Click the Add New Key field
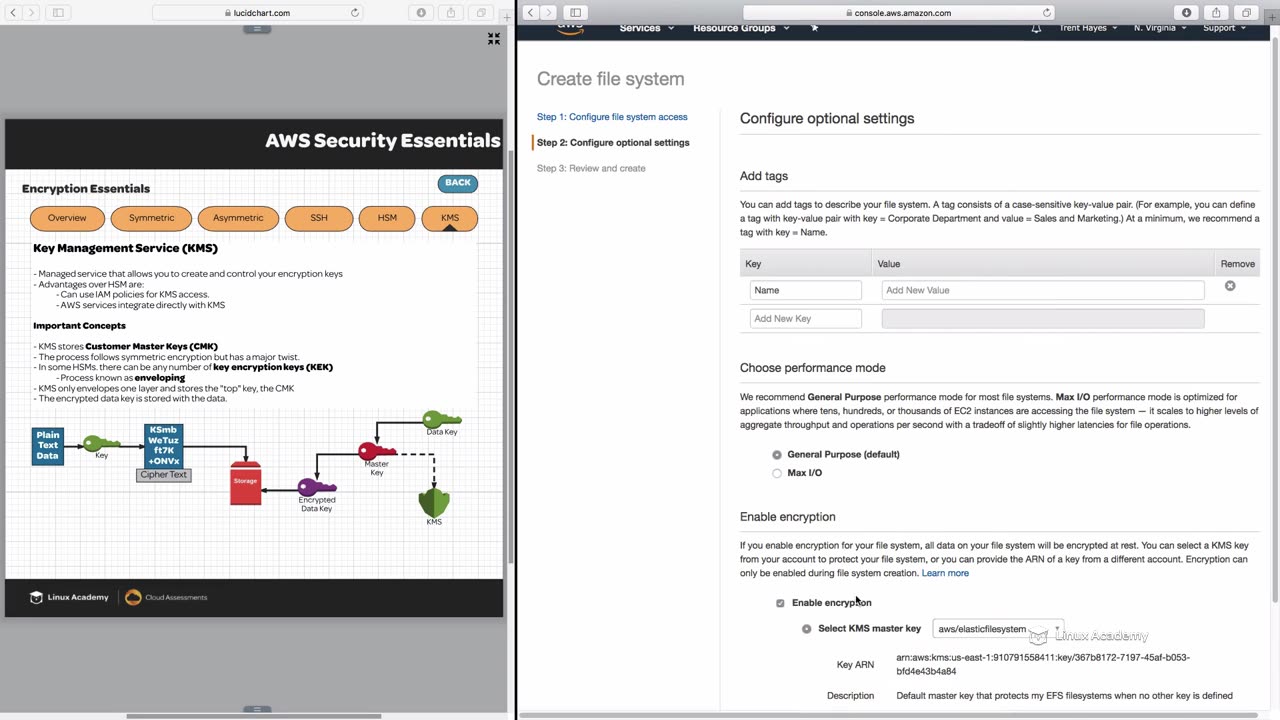 (x=806, y=318)
